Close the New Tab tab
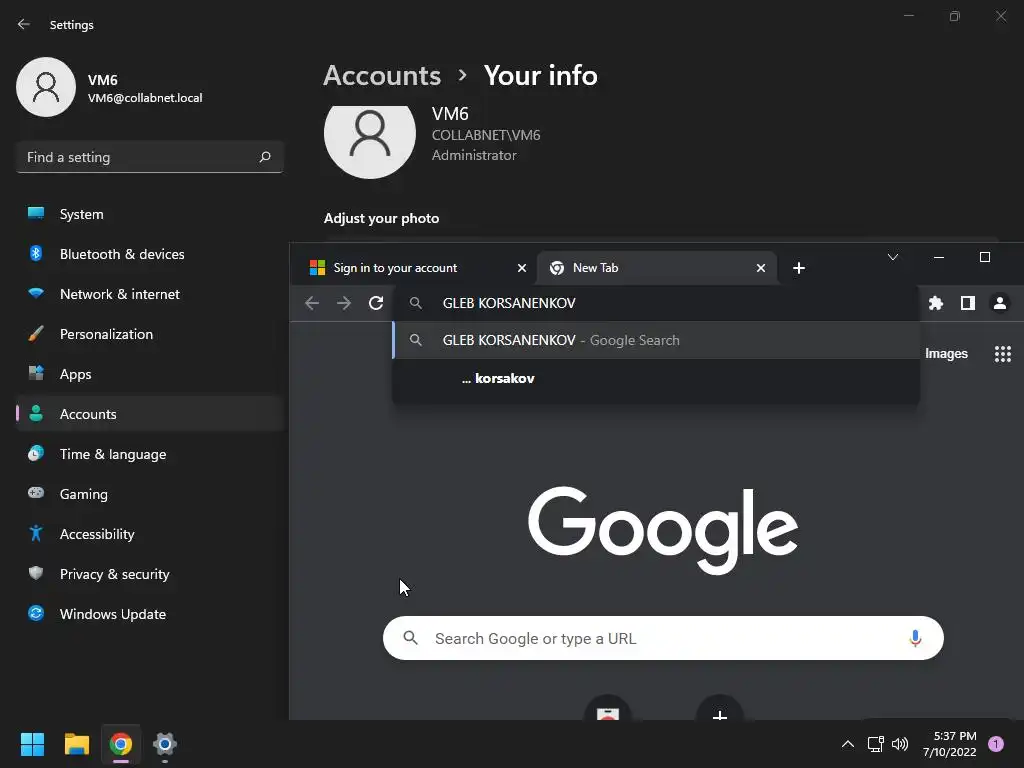1024x768 pixels. 761,268
